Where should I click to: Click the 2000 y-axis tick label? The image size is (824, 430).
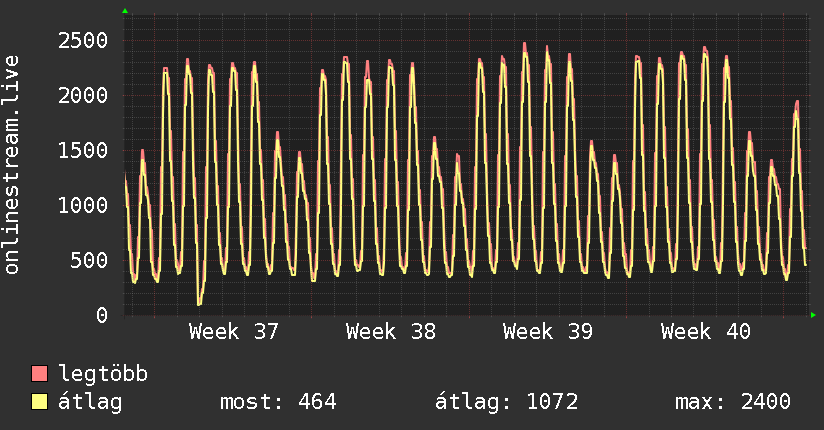coord(83,96)
